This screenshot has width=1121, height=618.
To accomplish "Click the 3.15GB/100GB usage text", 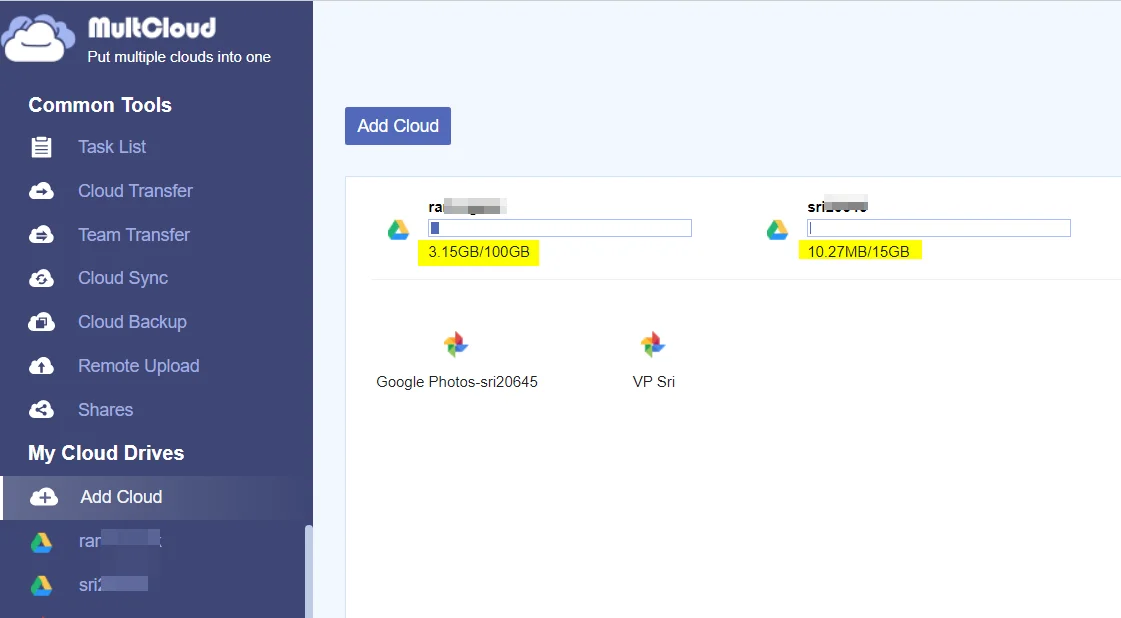I will coord(478,252).
